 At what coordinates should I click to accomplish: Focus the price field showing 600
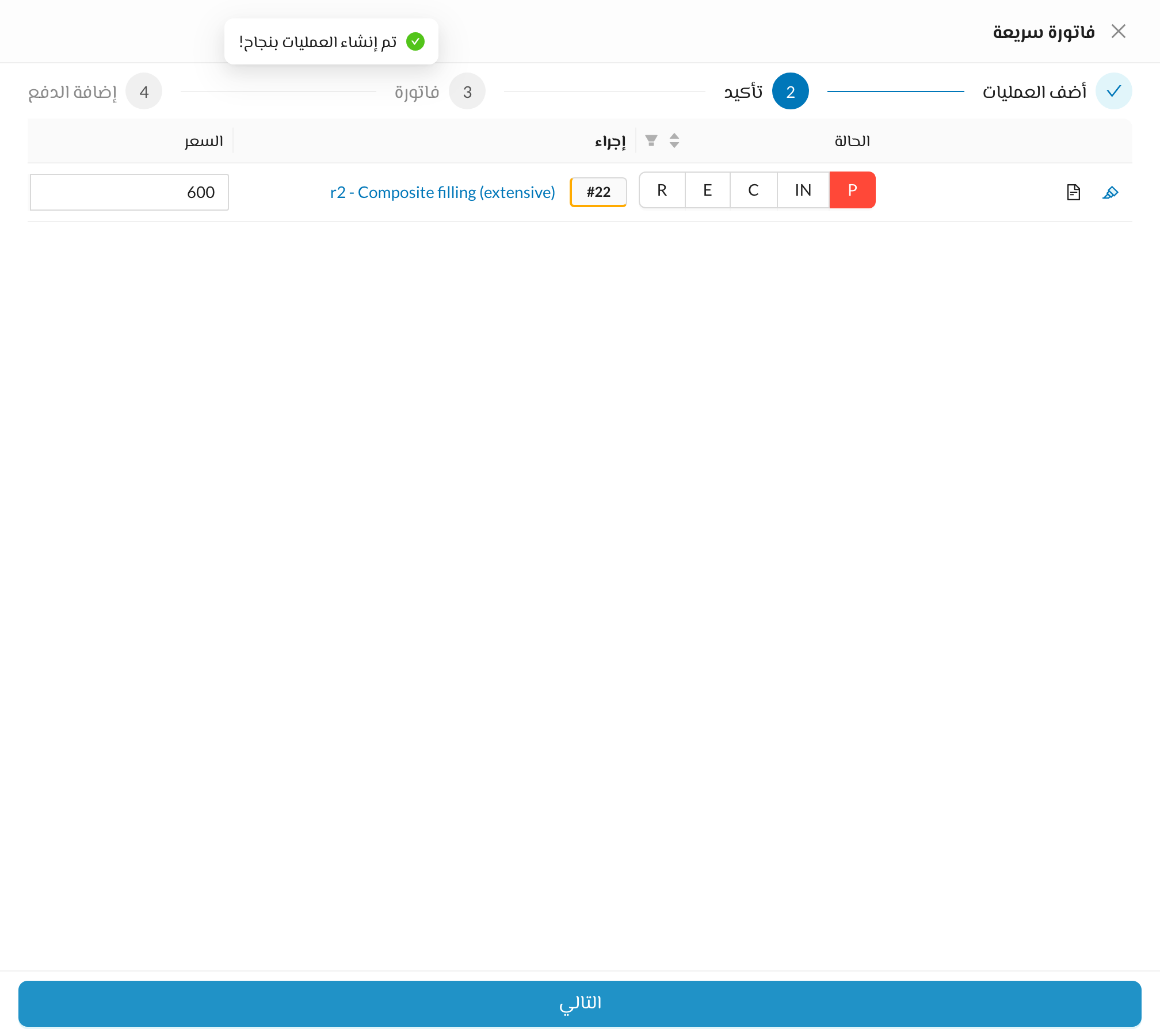click(129, 192)
